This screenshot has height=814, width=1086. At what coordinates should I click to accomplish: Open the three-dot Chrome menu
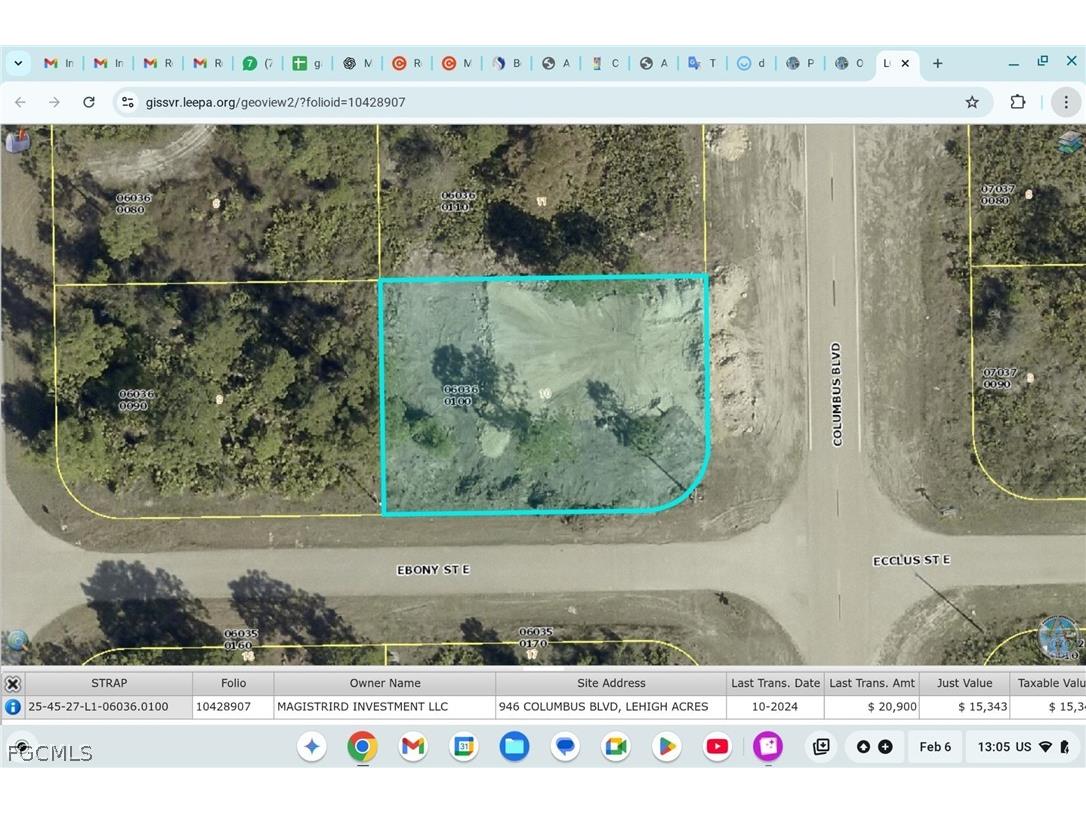[1066, 102]
